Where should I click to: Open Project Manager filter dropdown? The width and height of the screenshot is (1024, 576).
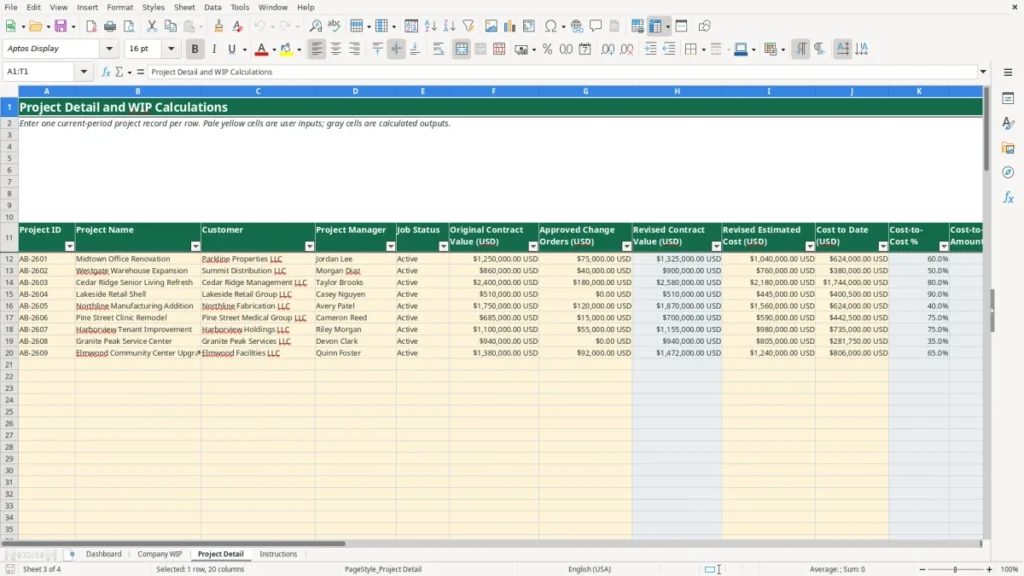[391, 246]
